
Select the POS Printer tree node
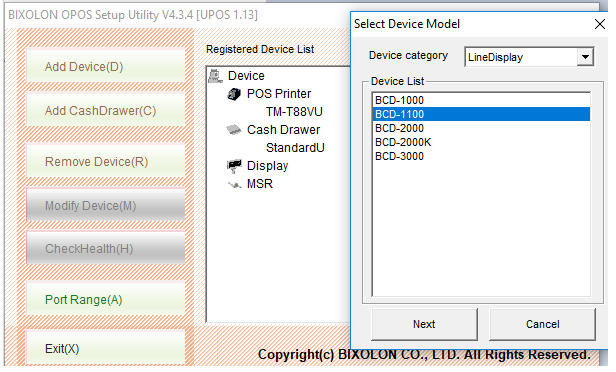point(279,93)
